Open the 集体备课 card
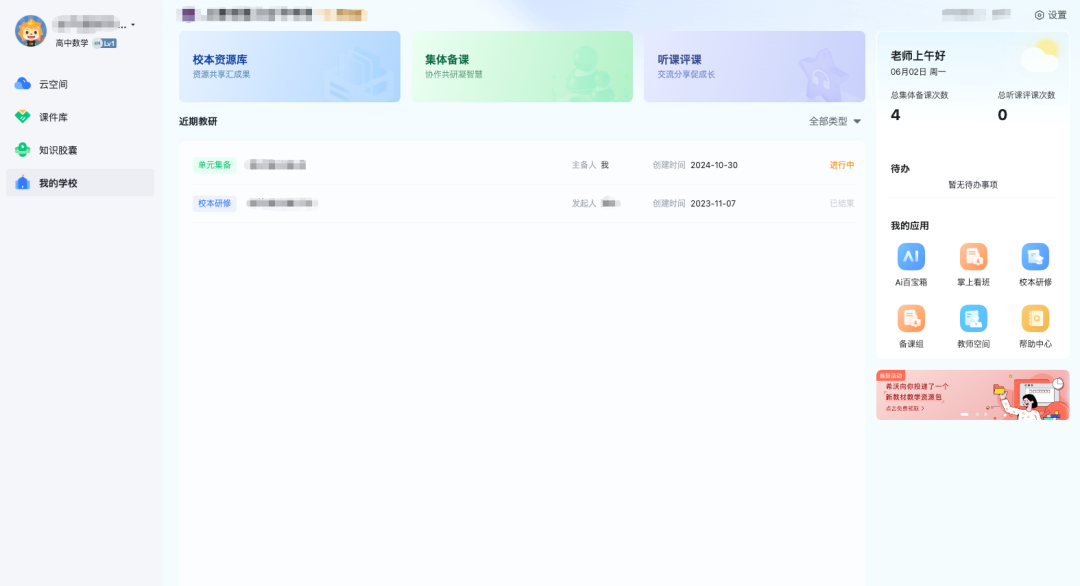This screenshot has width=1080, height=586. point(521,68)
